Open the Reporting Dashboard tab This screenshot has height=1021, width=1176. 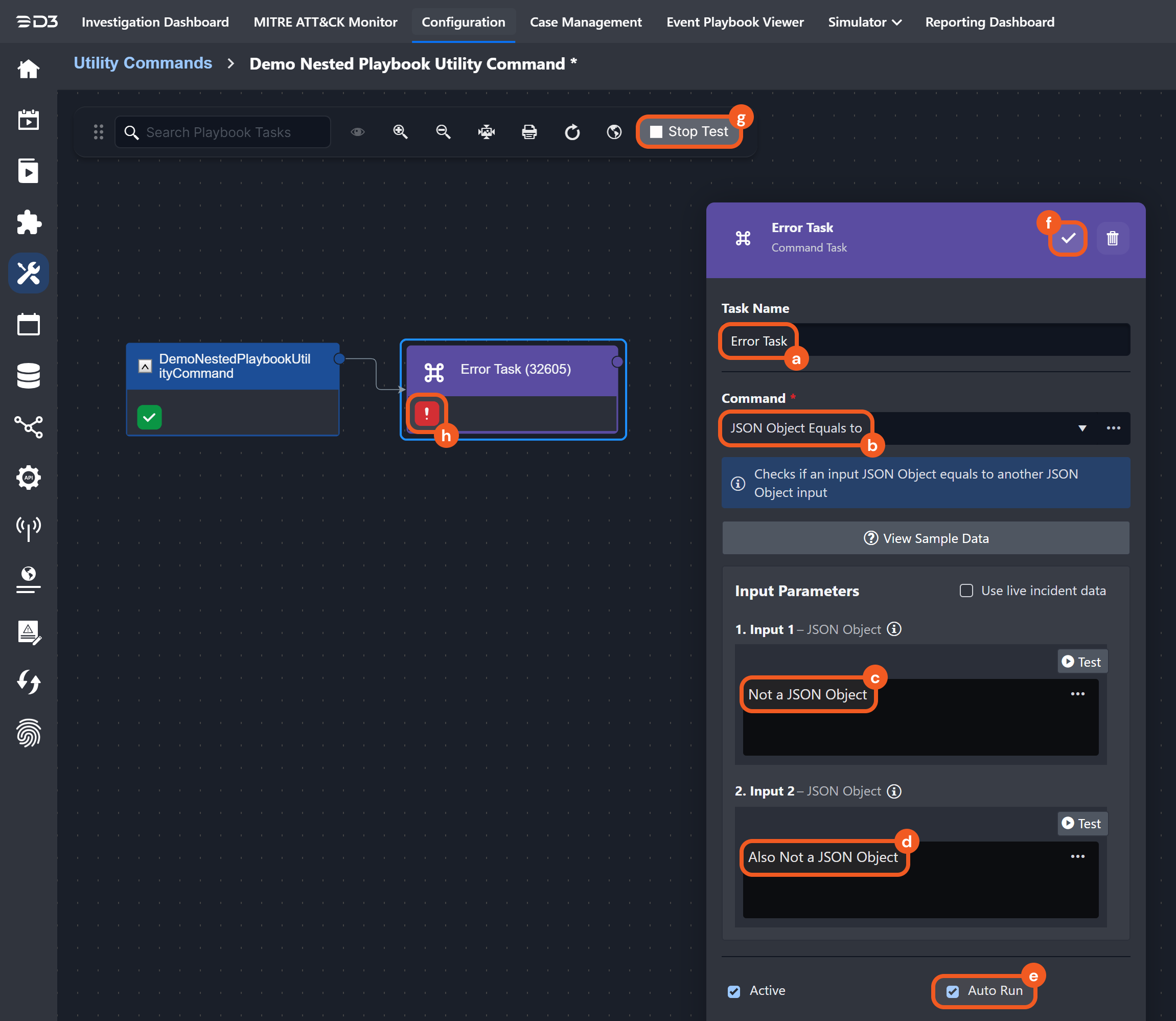(x=989, y=22)
